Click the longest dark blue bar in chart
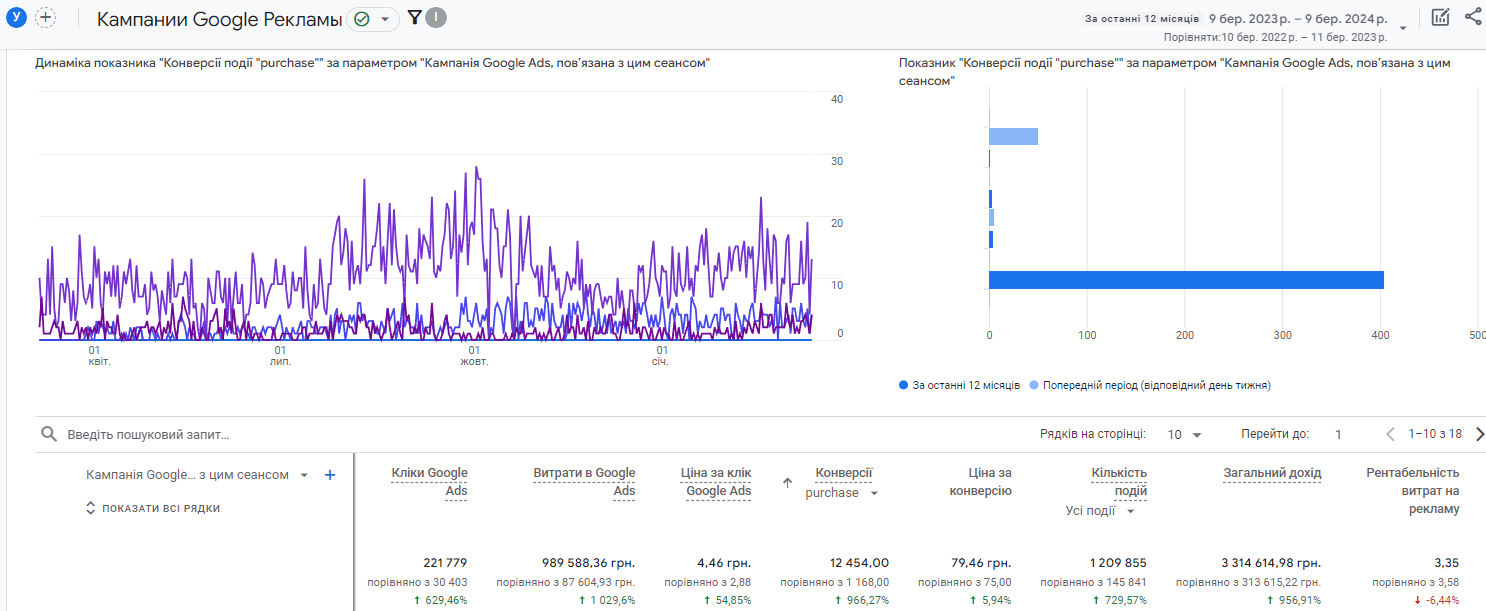This screenshot has height=611, width=1486. coord(1186,280)
